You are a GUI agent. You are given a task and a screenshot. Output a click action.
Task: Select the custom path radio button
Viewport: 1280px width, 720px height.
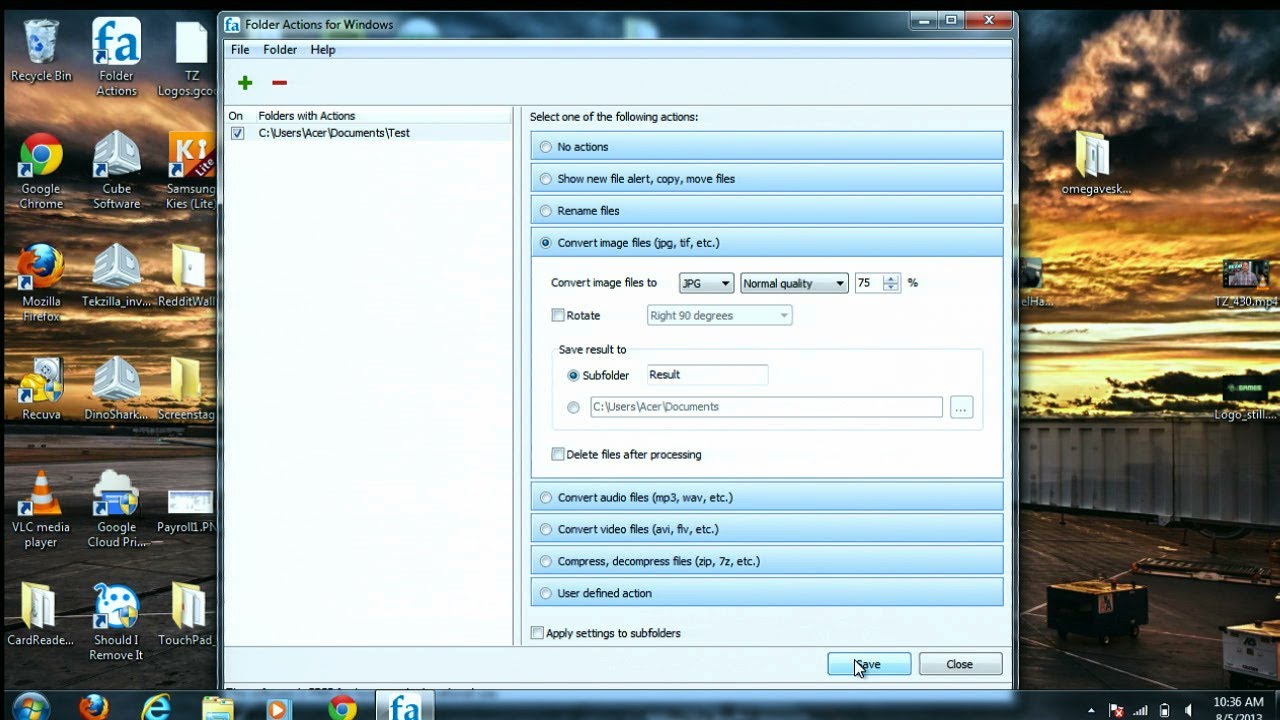point(573,407)
